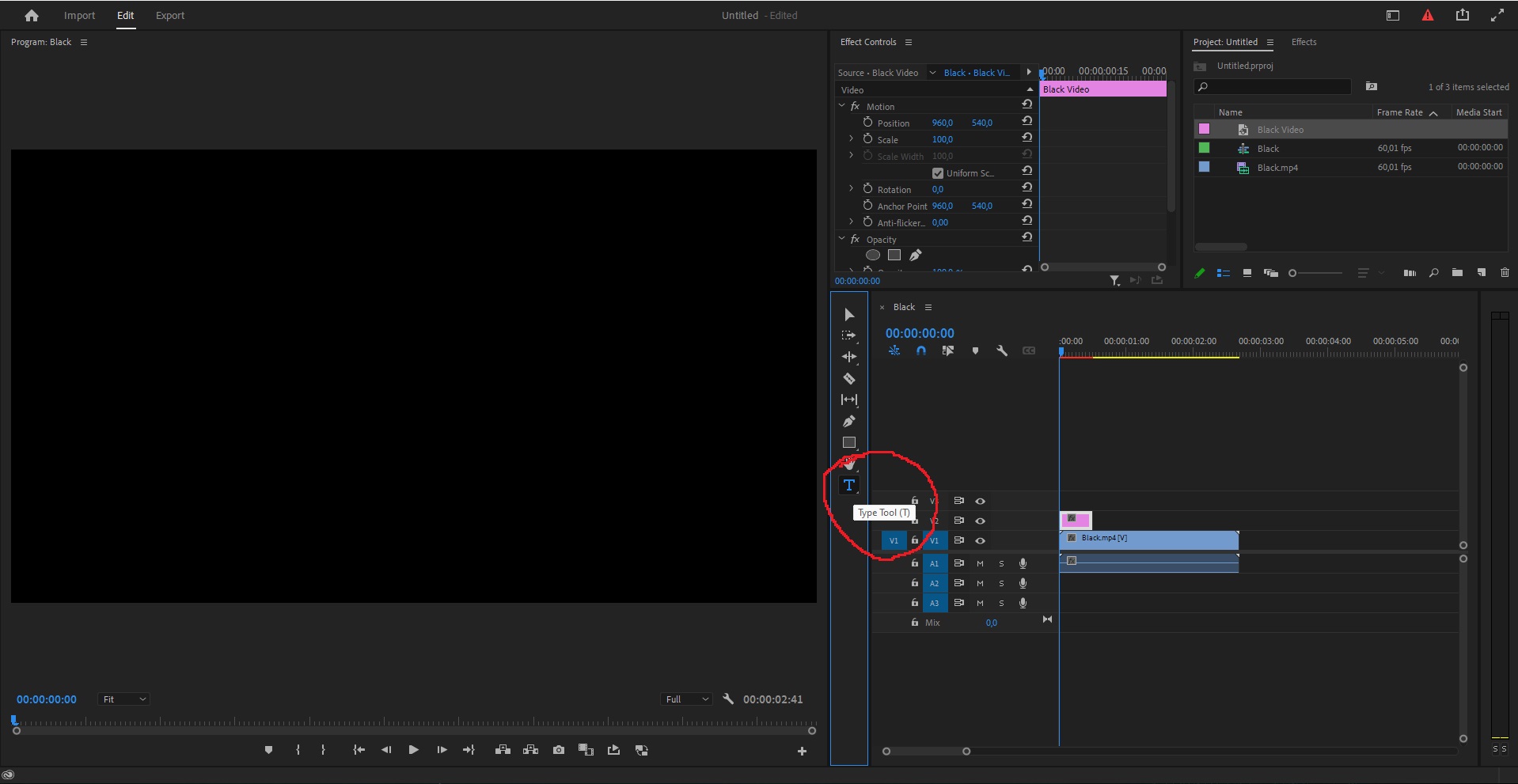The width and height of the screenshot is (1518, 784).
Task: Click the Position X value 960,0
Action: tap(942, 123)
